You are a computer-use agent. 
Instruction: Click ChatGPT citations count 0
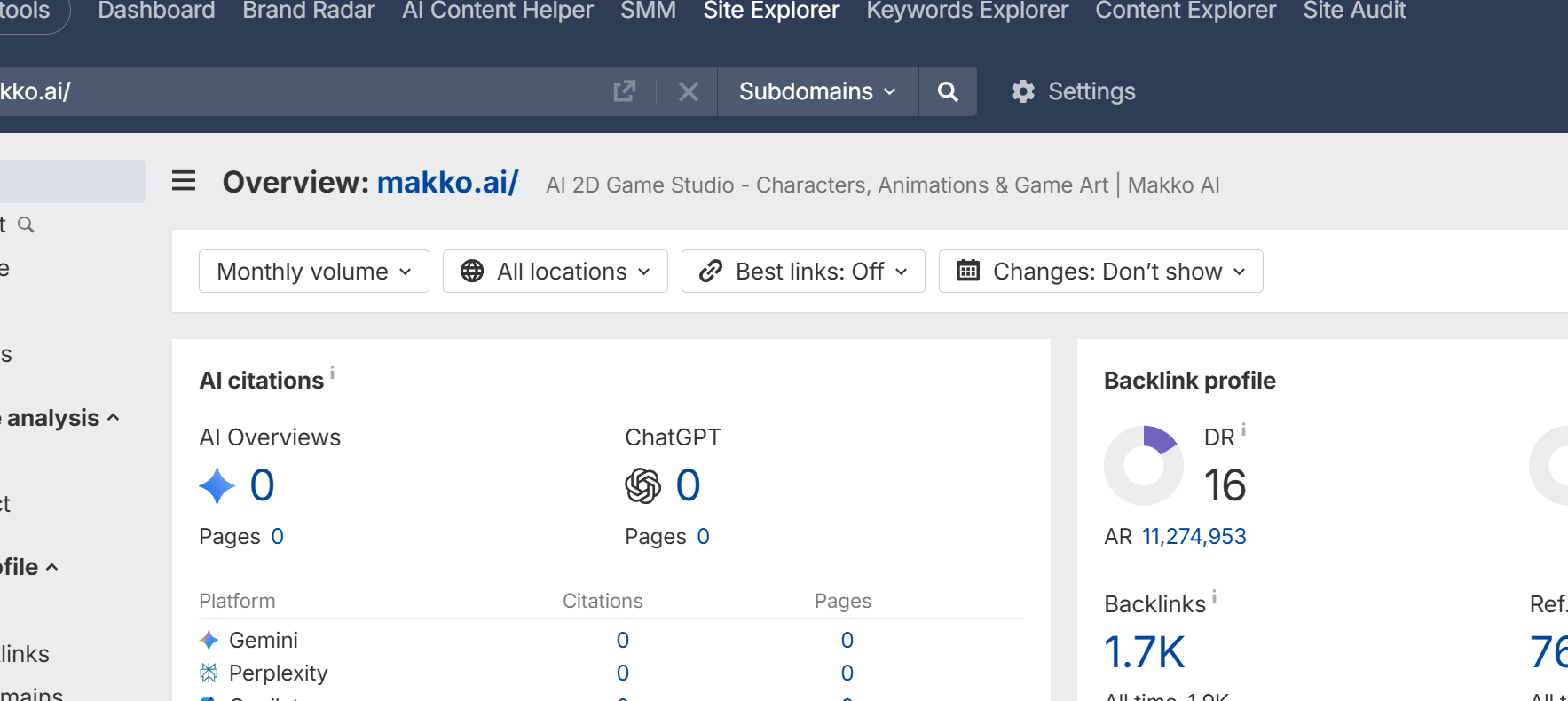(x=688, y=485)
